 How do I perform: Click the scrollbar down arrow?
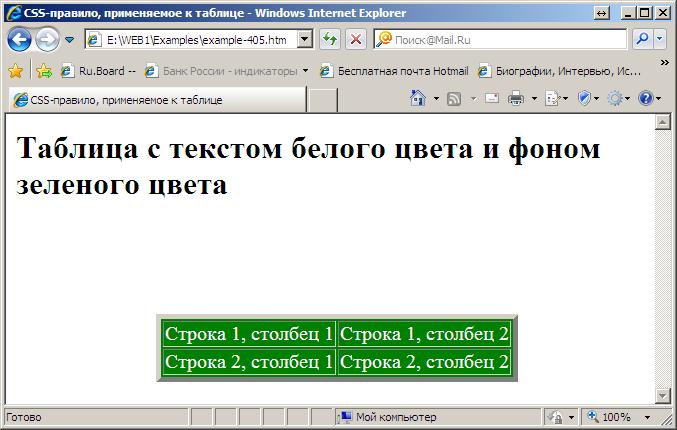pos(662,395)
